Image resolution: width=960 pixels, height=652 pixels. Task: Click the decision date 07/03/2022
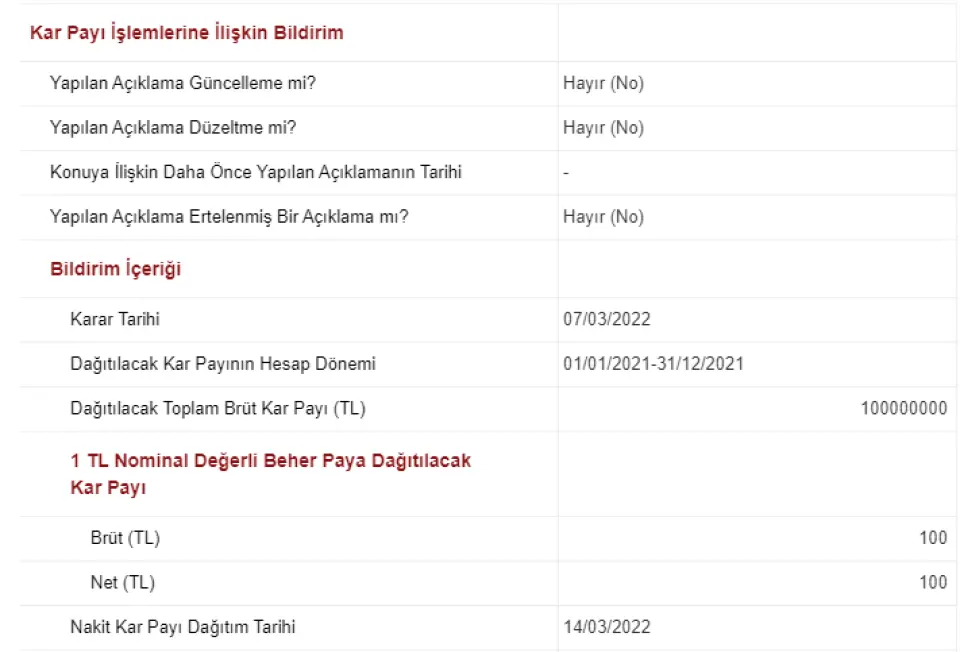(x=607, y=320)
